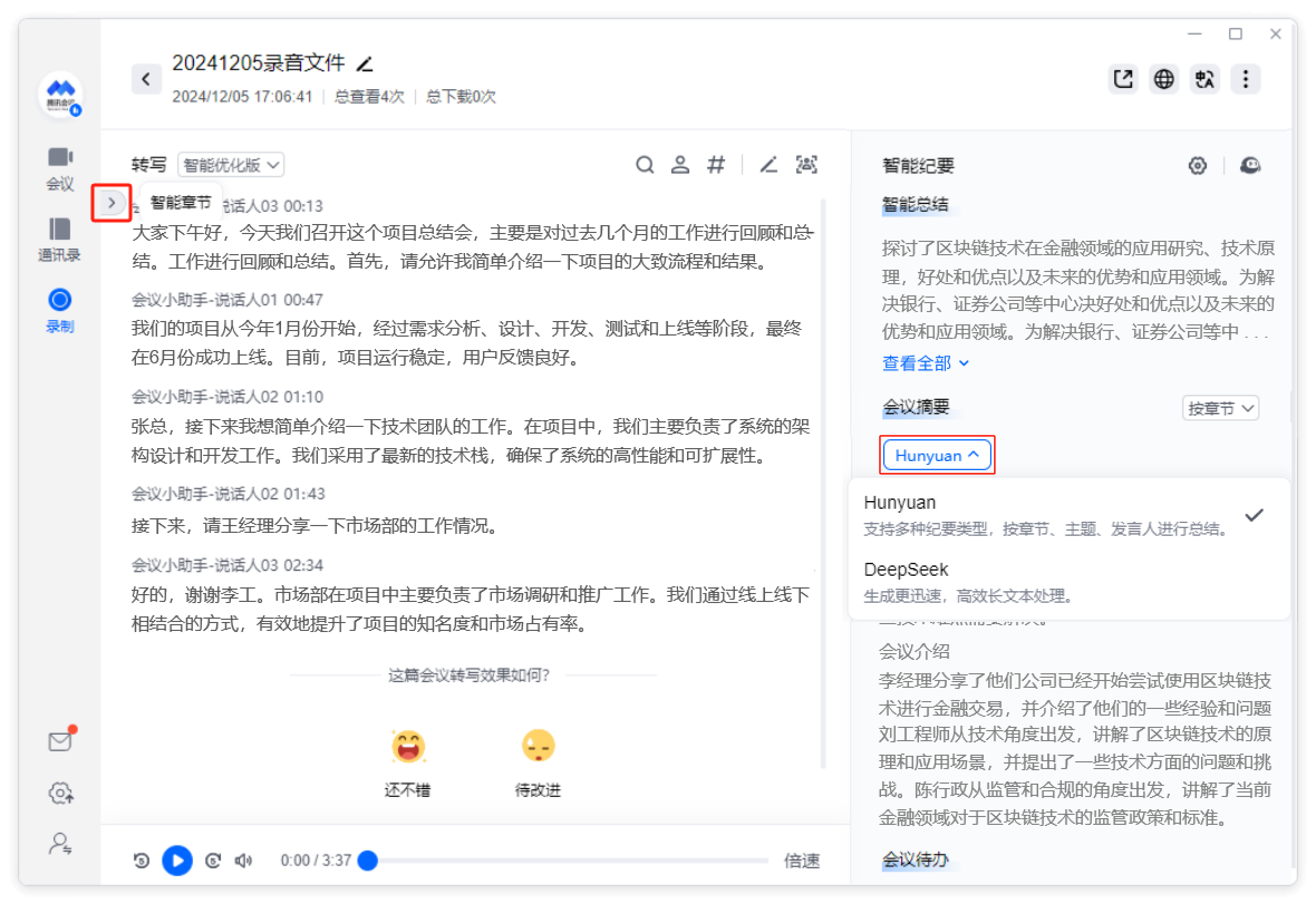Open the mail inbox icon in the sidebar

60,740
